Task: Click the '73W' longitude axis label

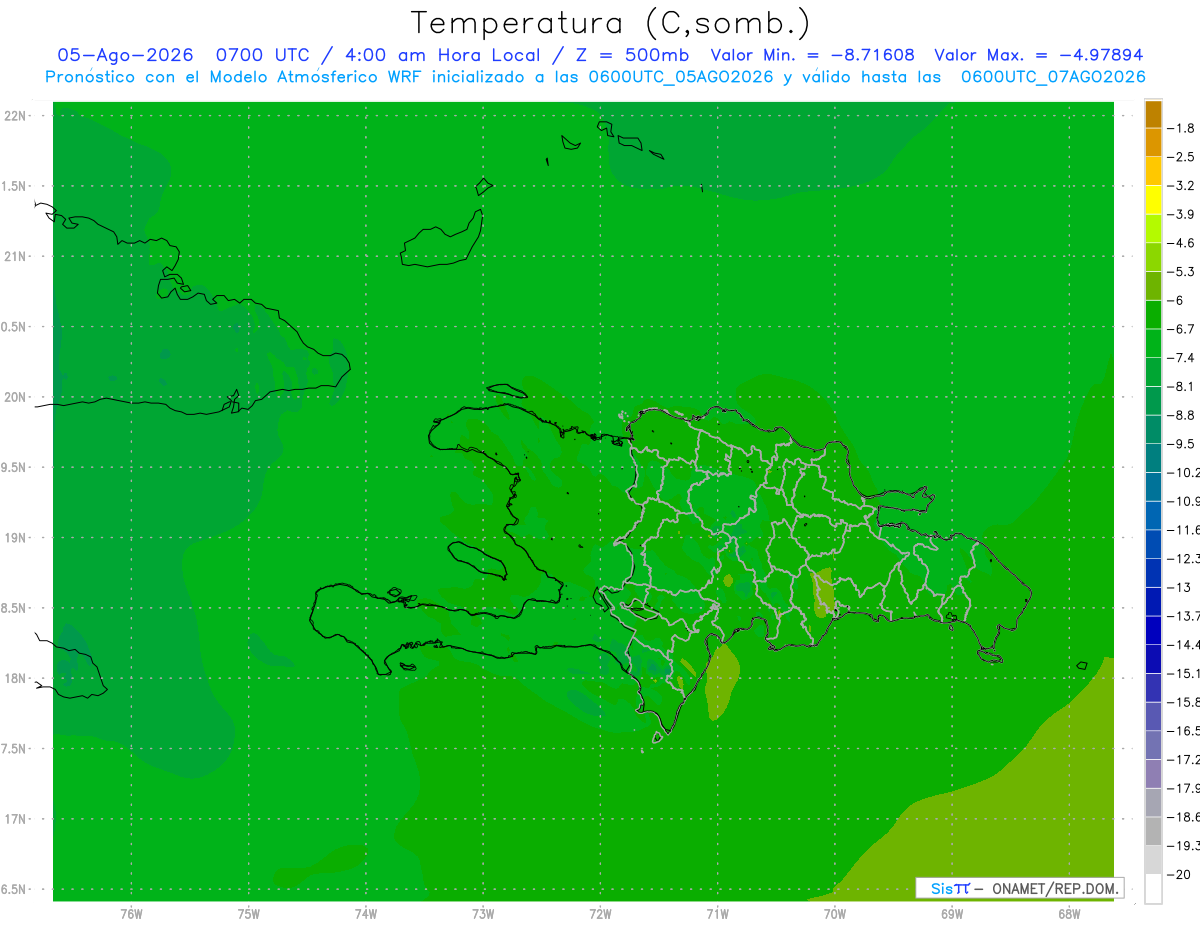Action: (x=483, y=914)
